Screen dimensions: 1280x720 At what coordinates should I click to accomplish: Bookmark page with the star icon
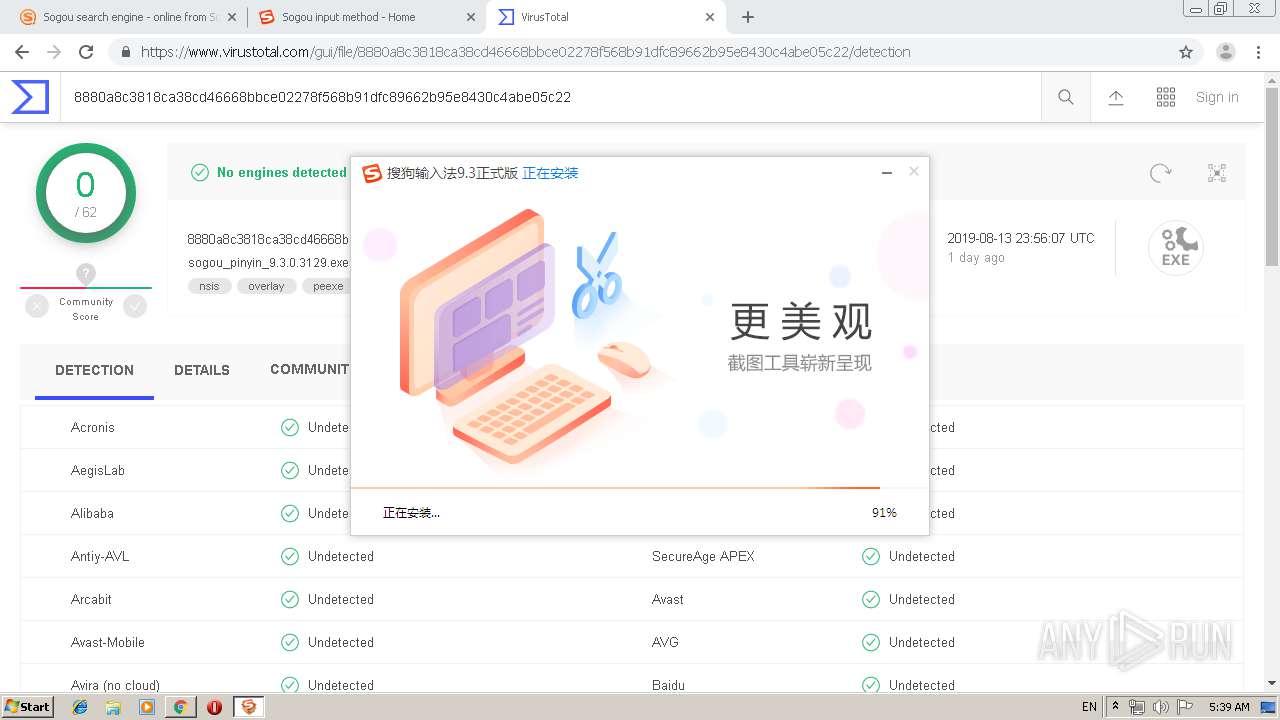(x=1186, y=52)
